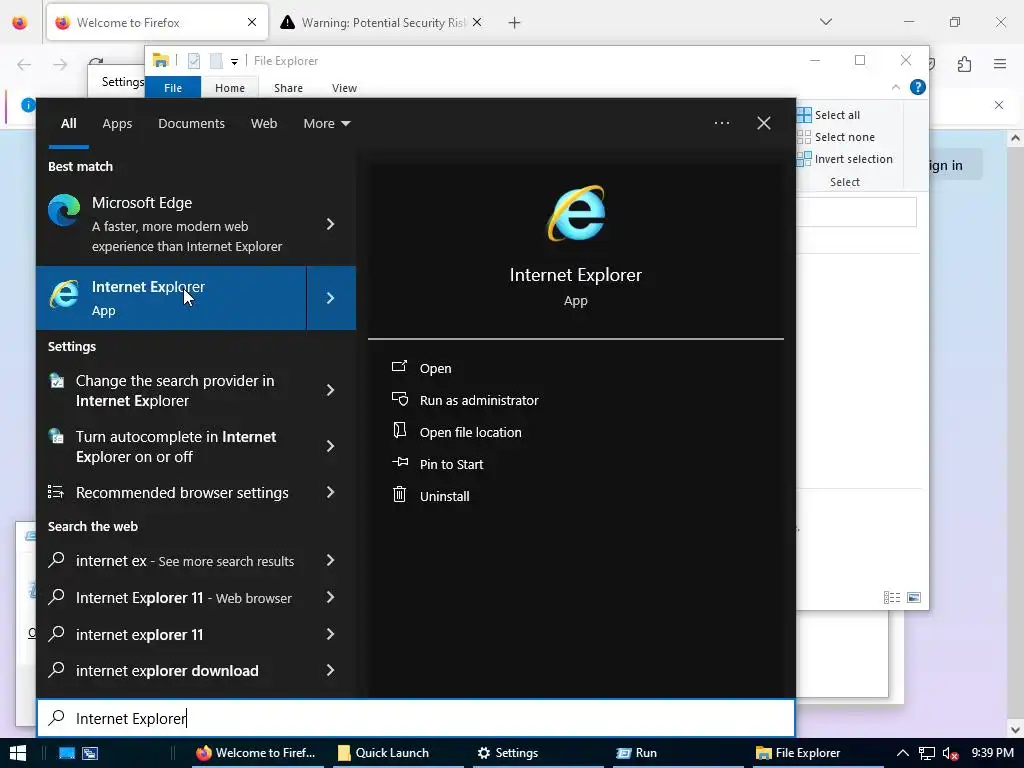Open File Explorer File menu tab
The width and height of the screenshot is (1024, 768).
coord(173,88)
